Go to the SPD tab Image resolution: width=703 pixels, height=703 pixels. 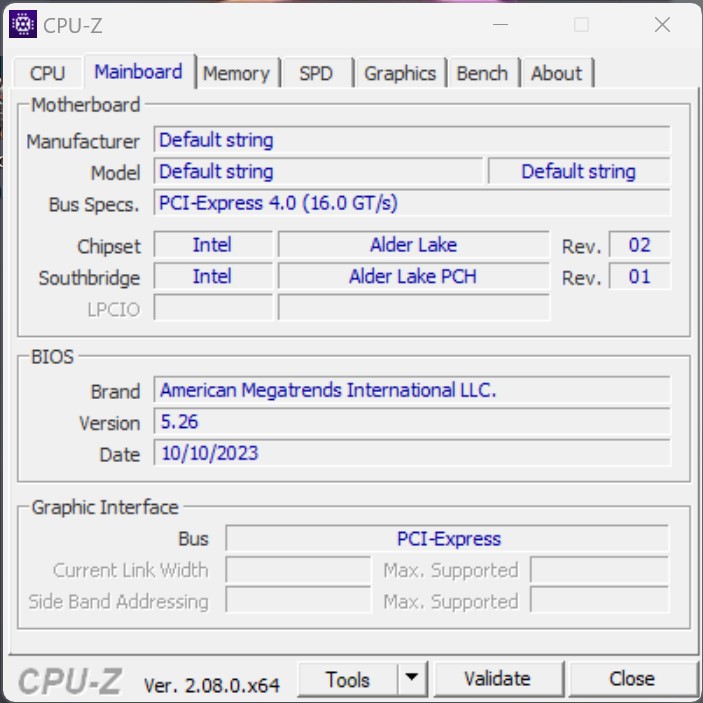[316, 73]
